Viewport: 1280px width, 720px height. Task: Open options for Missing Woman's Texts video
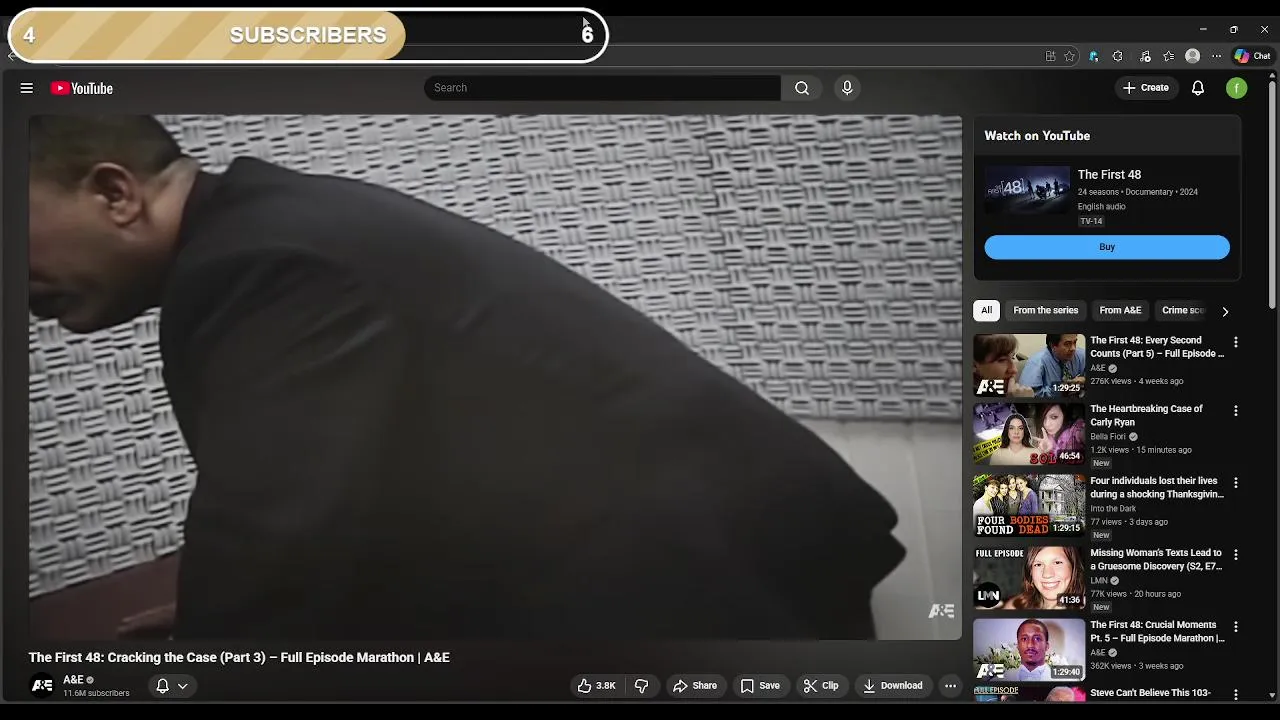(x=1235, y=555)
